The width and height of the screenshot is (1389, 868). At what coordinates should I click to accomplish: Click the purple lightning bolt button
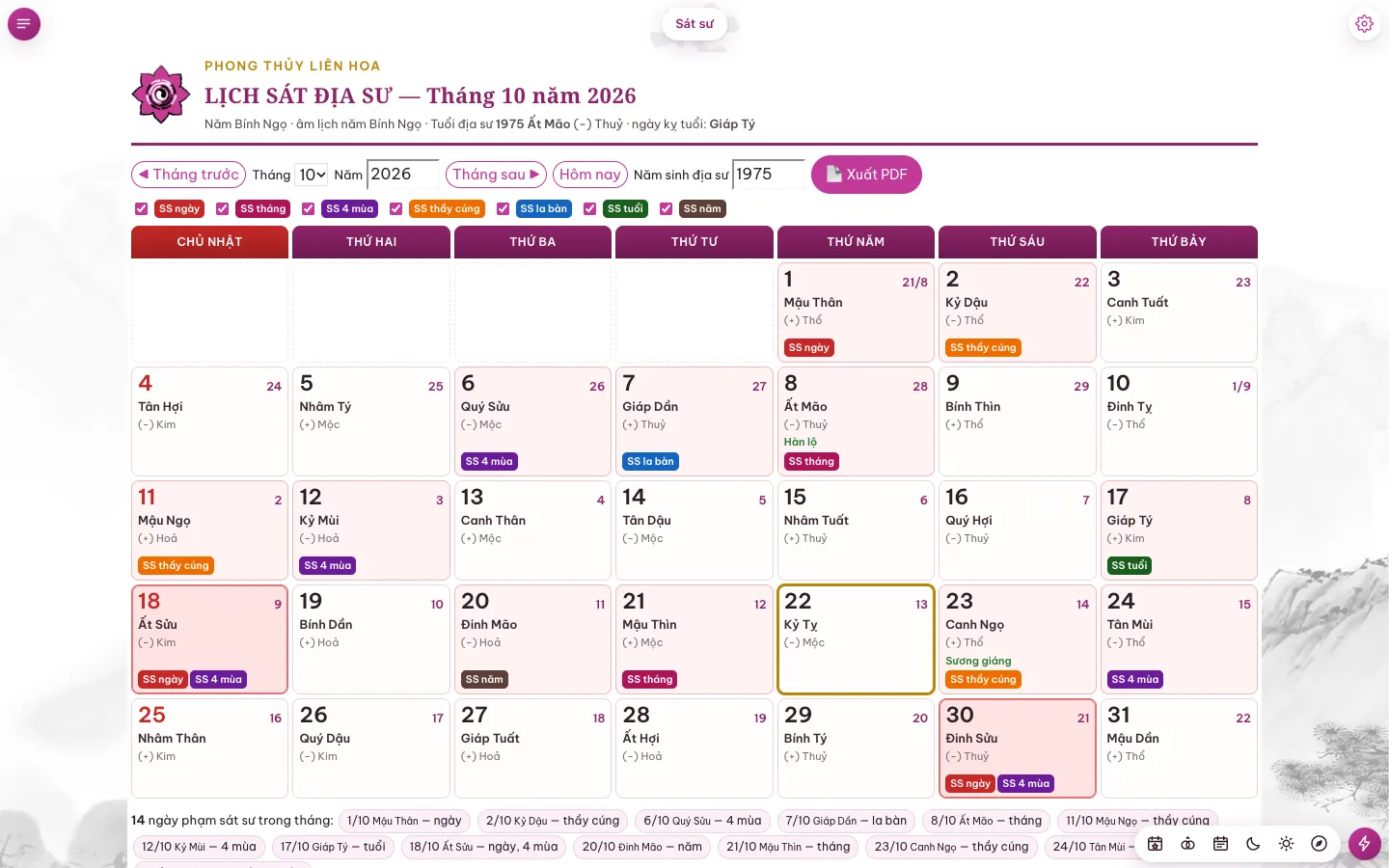coord(1364,844)
